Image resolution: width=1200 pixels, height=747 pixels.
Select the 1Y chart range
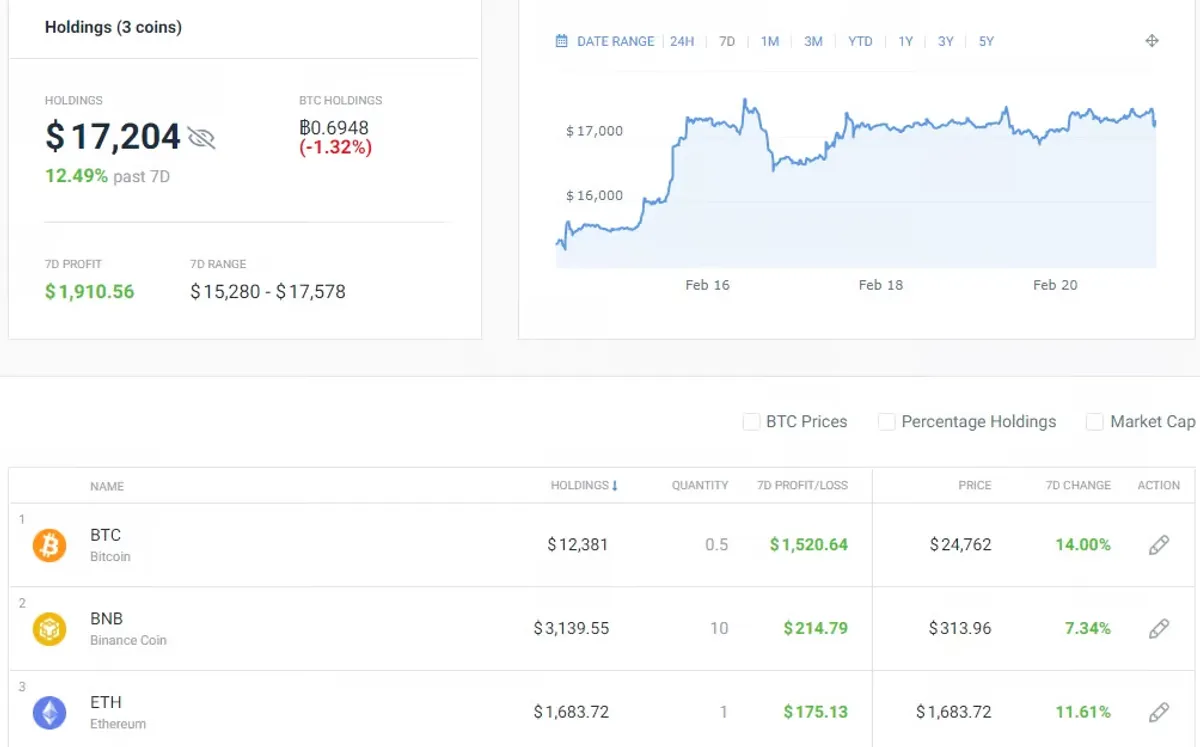pyautogui.click(x=905, y=41)
